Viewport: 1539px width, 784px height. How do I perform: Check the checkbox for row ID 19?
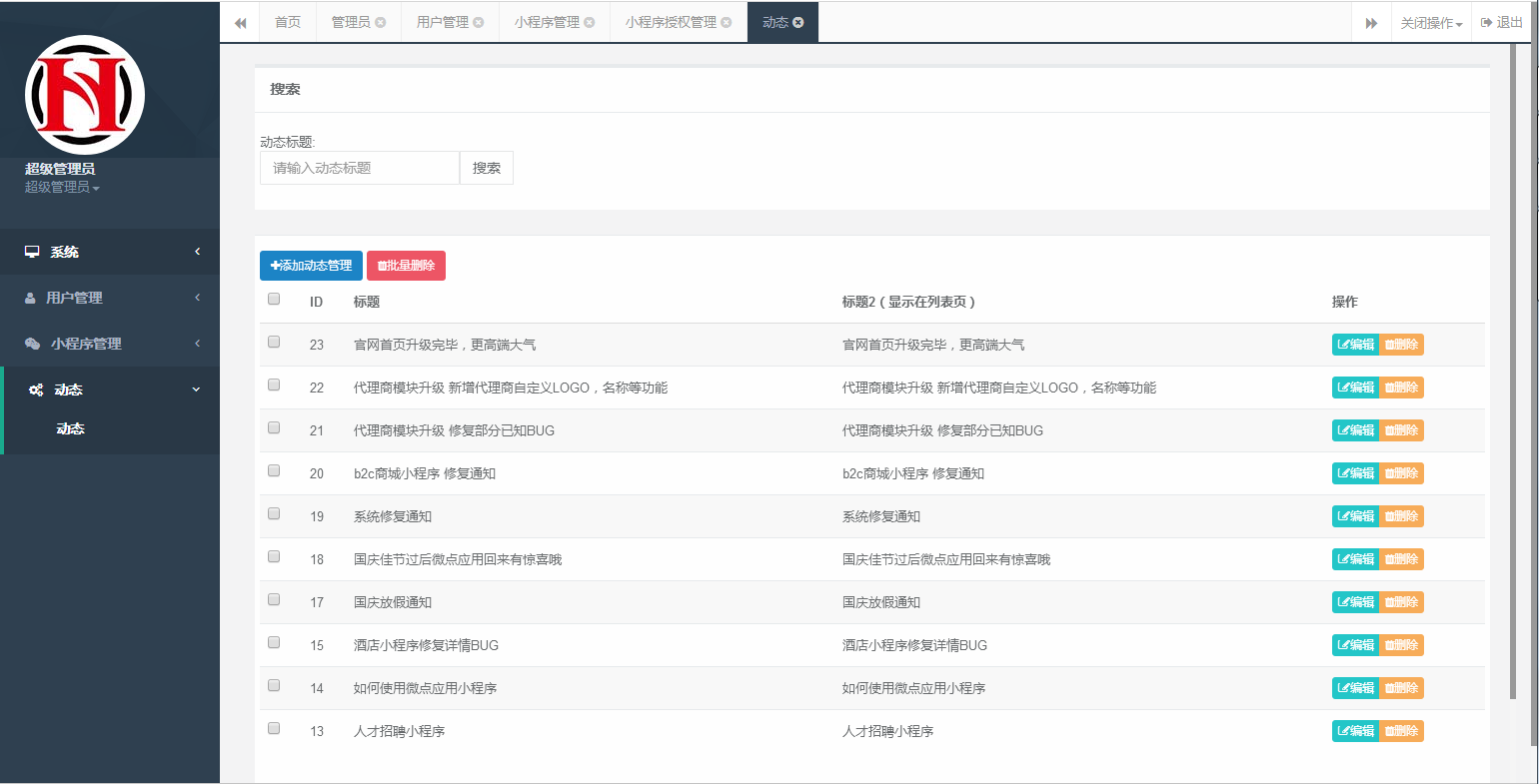(273, 513)
